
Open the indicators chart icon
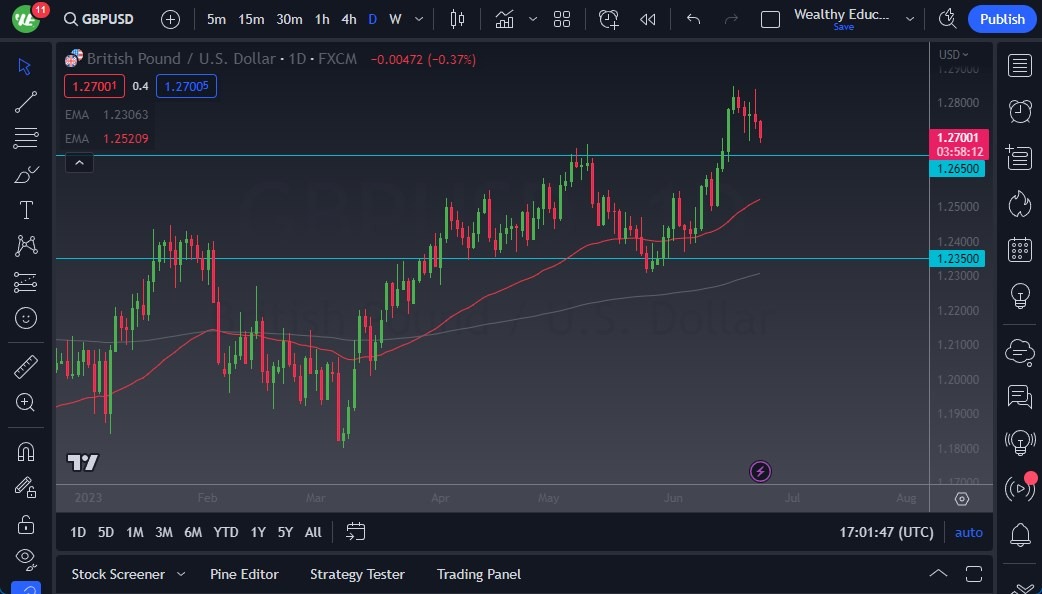click(505, 19)
